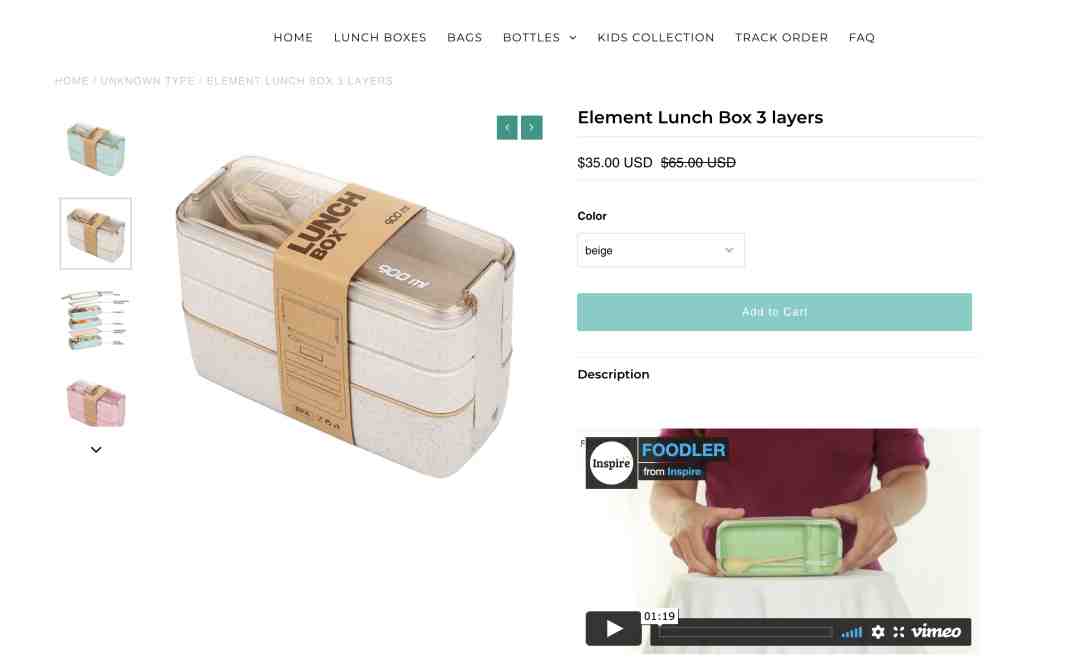Add the lunch box to cart

click(x=774, y=312)
